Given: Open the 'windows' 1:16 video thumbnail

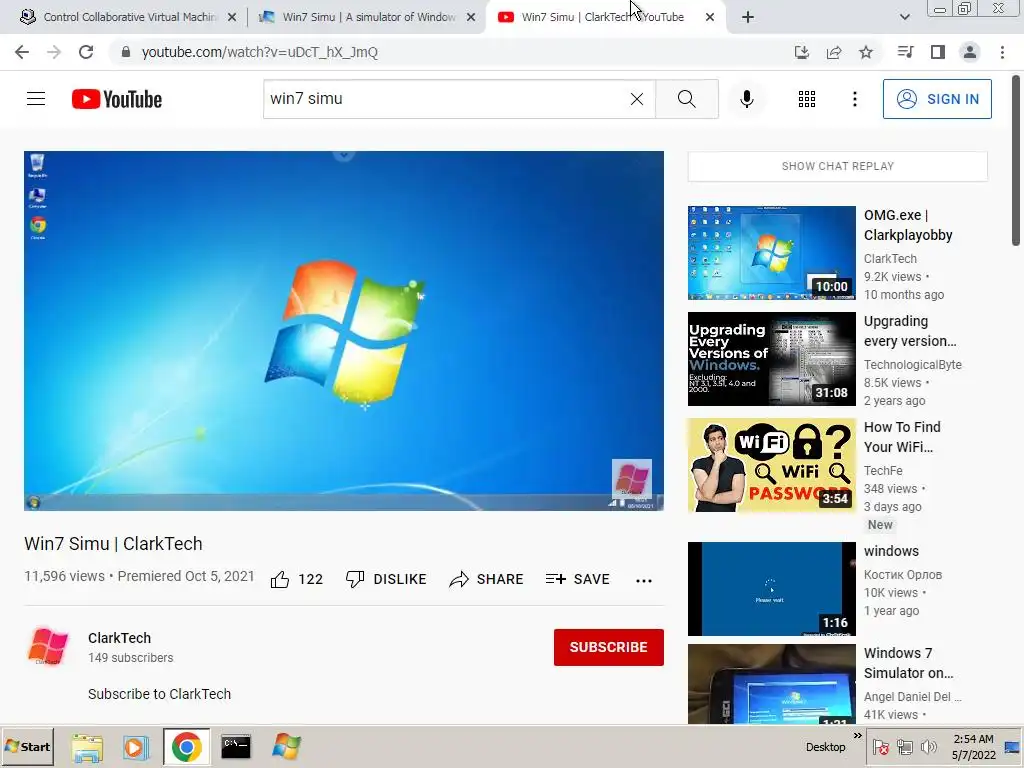Looking at the screenshot, I should (x=771, y=588).
